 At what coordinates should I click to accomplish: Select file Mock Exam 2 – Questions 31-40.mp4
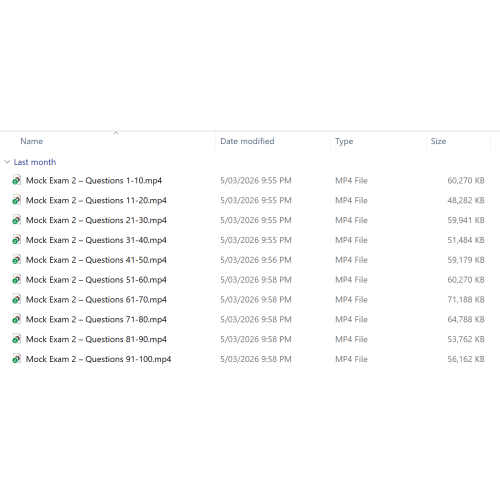coord(96,240)
